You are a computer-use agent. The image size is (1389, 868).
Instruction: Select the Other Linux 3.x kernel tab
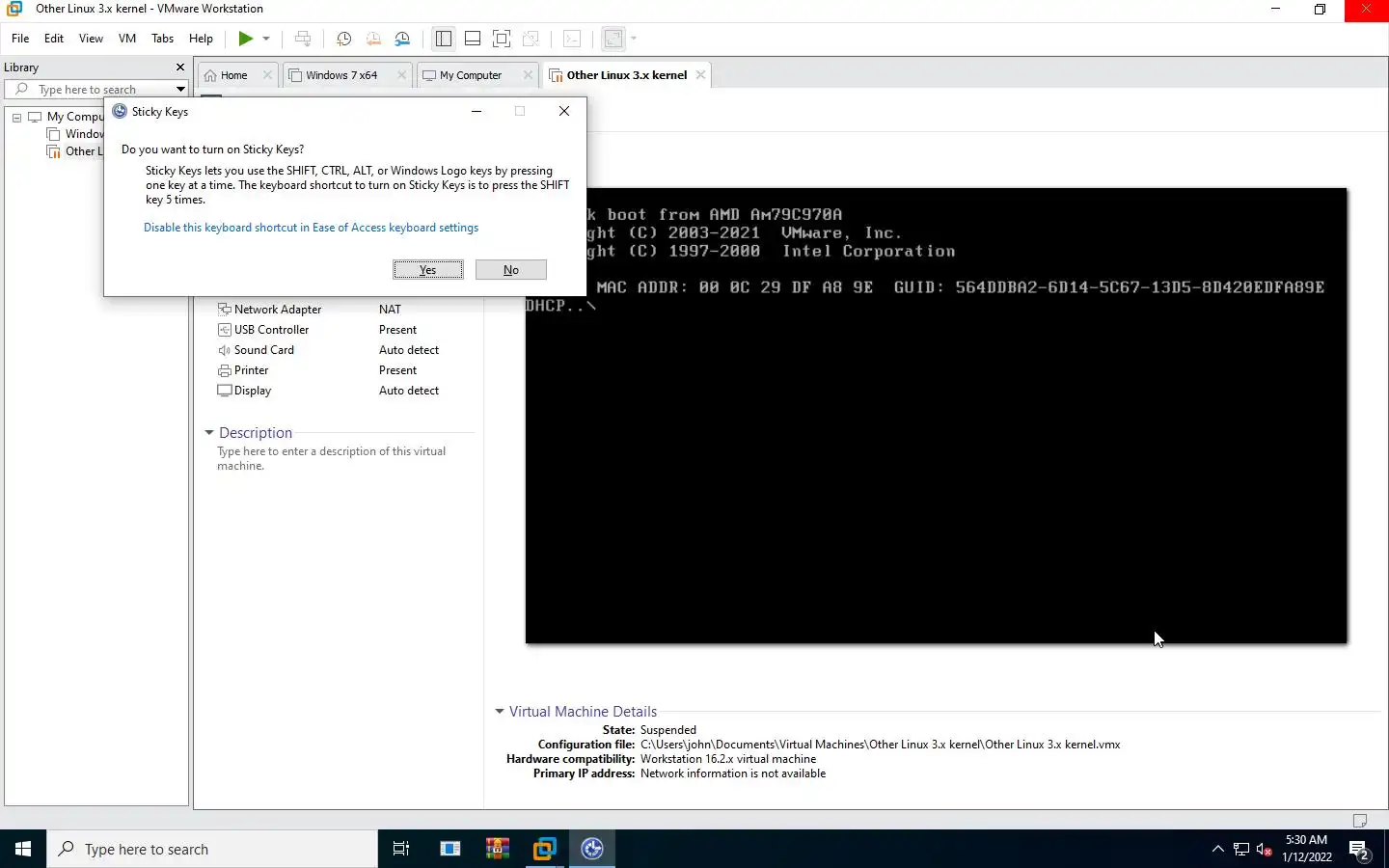click(x=627, y=75)
